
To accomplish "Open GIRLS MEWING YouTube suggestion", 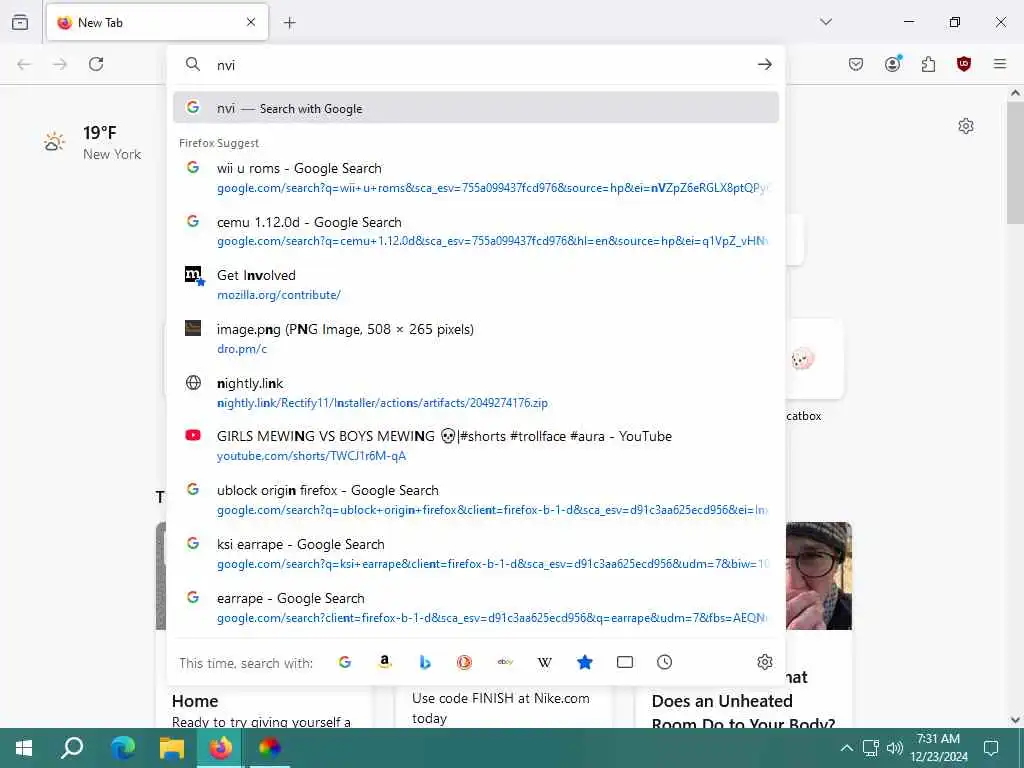I will coord(476,445).
